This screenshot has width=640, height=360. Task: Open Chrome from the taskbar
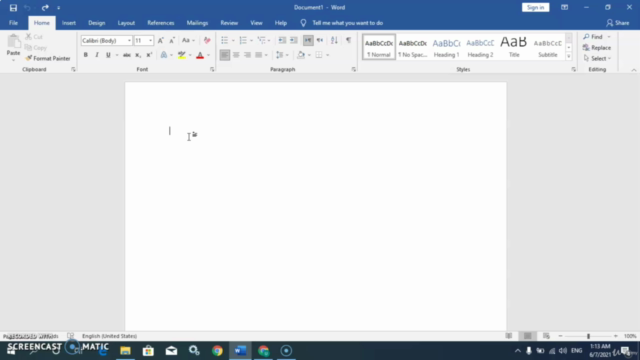click(x=217, y=351)
